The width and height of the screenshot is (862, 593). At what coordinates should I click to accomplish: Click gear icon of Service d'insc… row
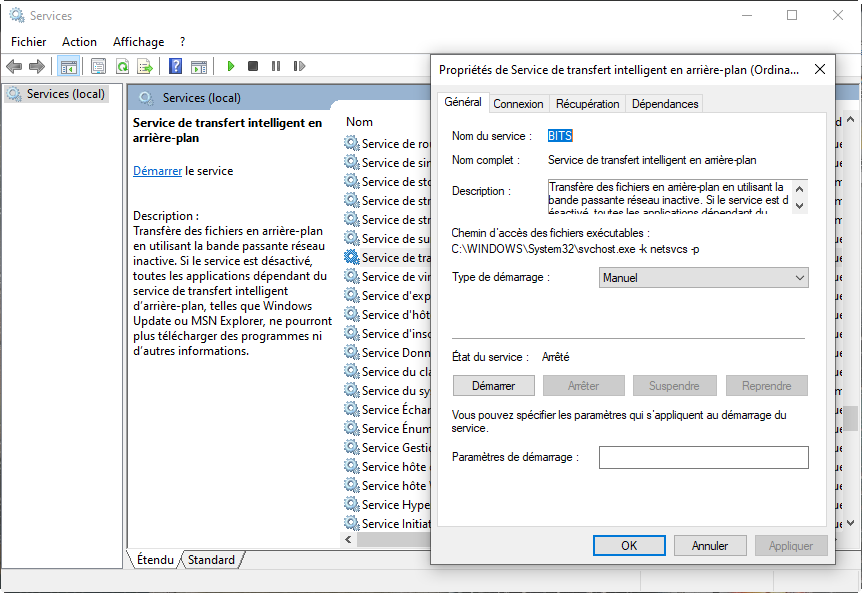pyautogui.click(x=352, y=333)
